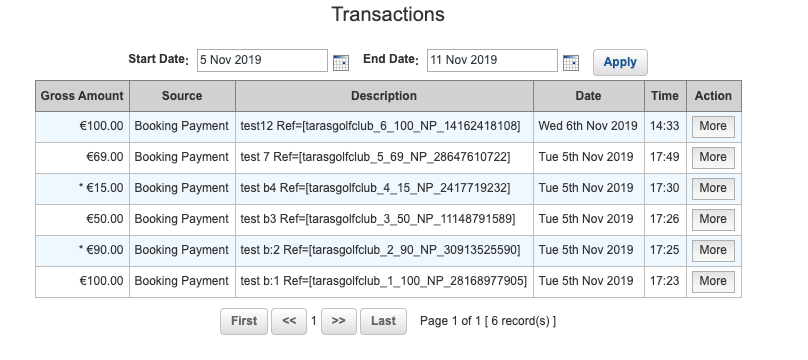Select the €50.00 amount cell

point(82,219)
